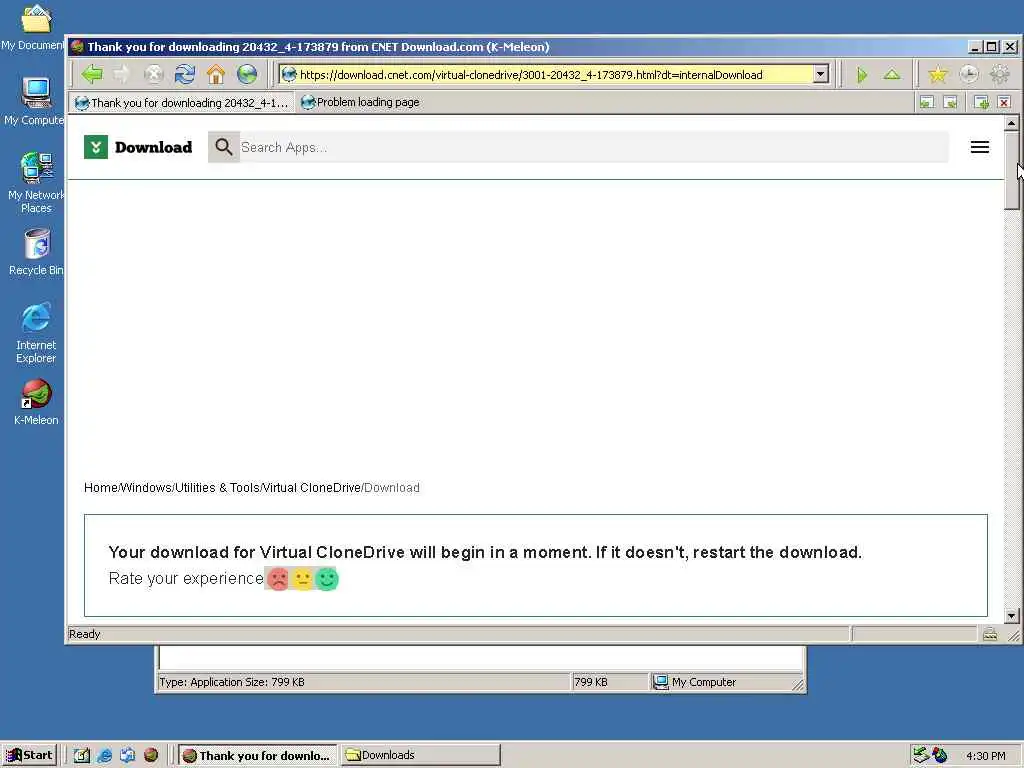This screenshot has width=1024, height=768.
Task: Launch Internet Explorer from quick launch
Action: [104, 755]
